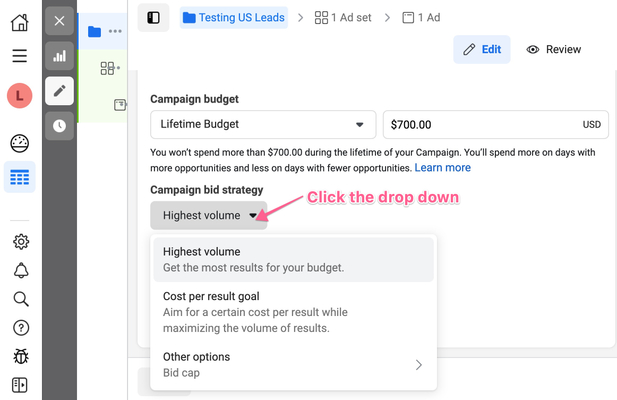Expand the Highest volume bid strategy dropdown
The height and width of the screenshot is (400, 617).
[209, 215]
